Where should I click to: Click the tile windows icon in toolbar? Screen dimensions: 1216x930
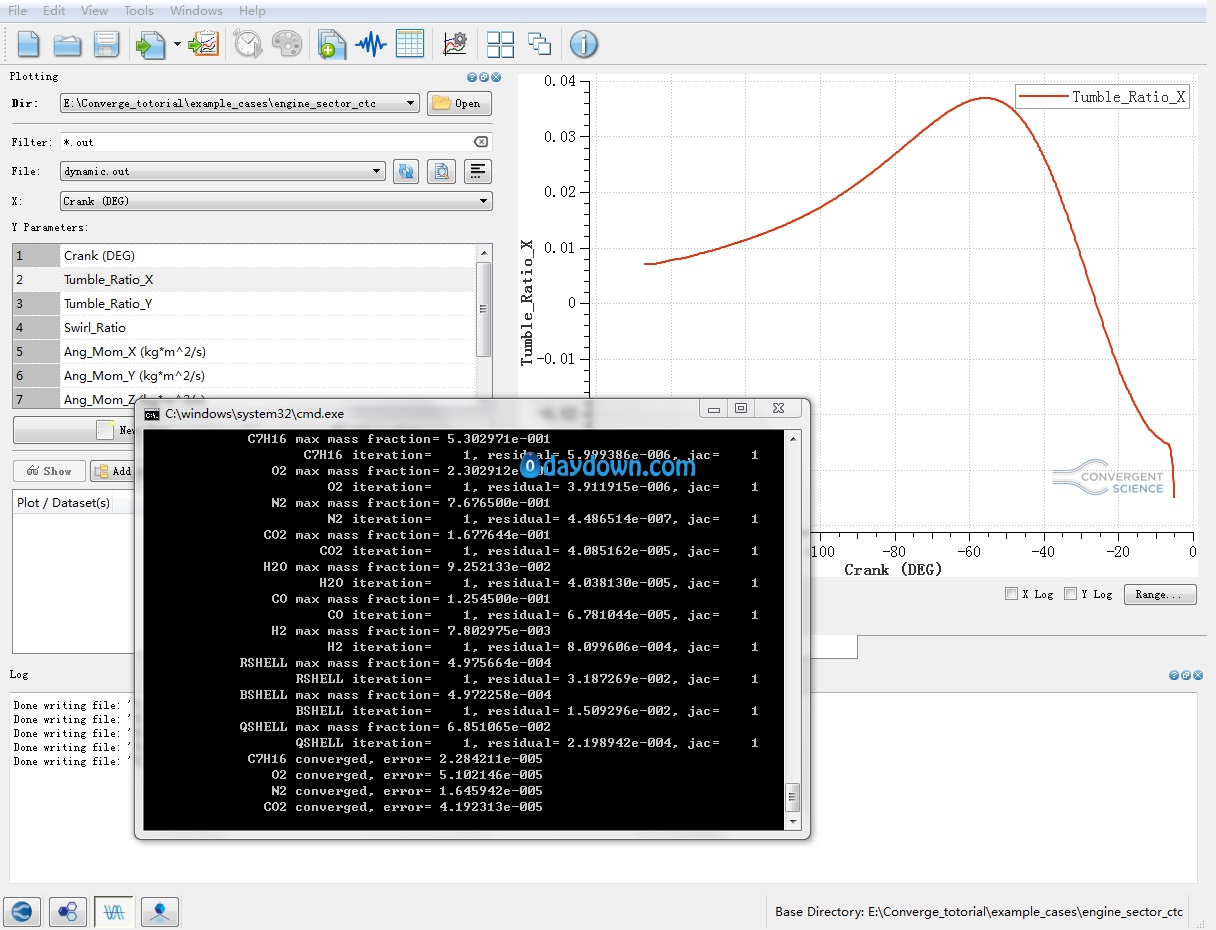point(500,44)
